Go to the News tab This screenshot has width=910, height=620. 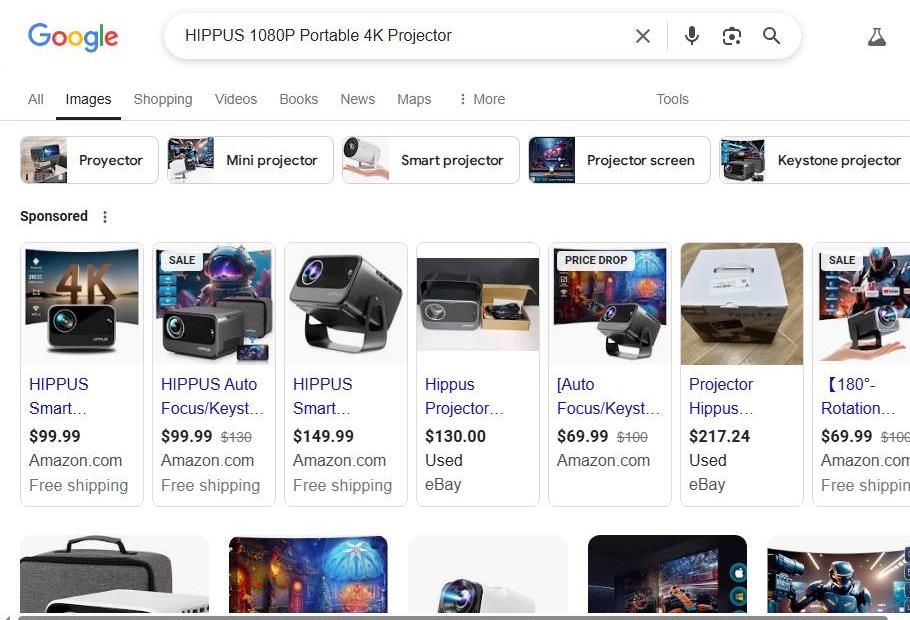coord(358,99)
